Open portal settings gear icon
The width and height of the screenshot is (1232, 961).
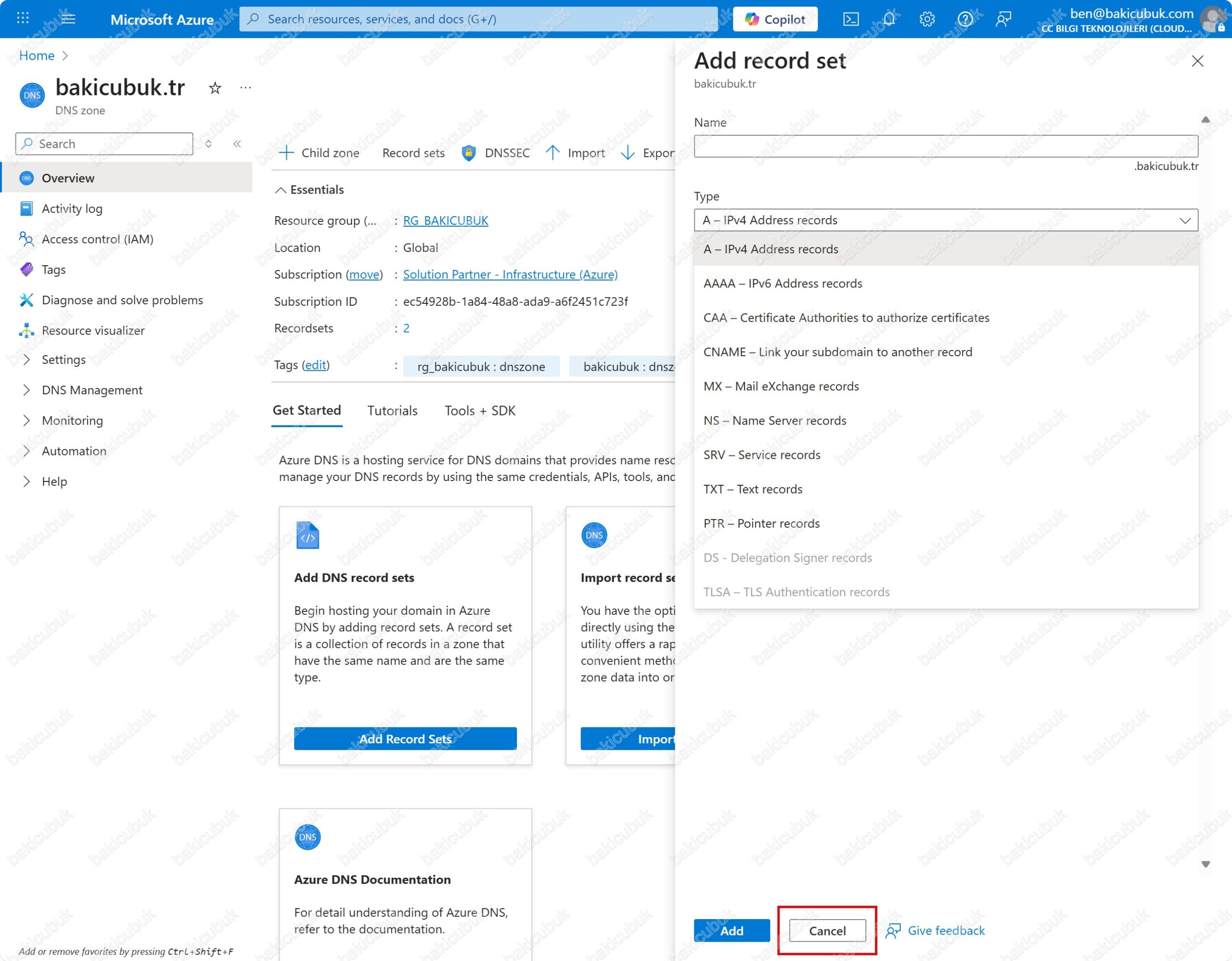point(927,19)
